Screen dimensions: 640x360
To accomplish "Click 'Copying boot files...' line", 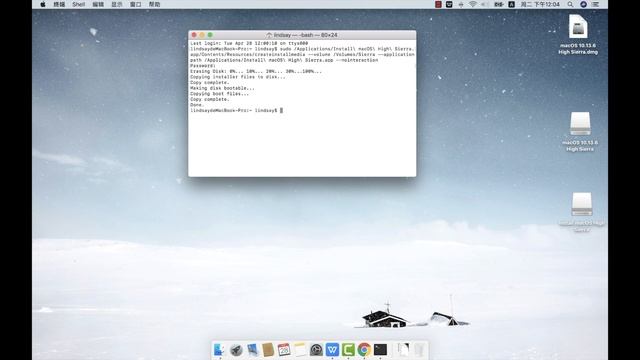I will pyautogui.click(x=219, y=94).
